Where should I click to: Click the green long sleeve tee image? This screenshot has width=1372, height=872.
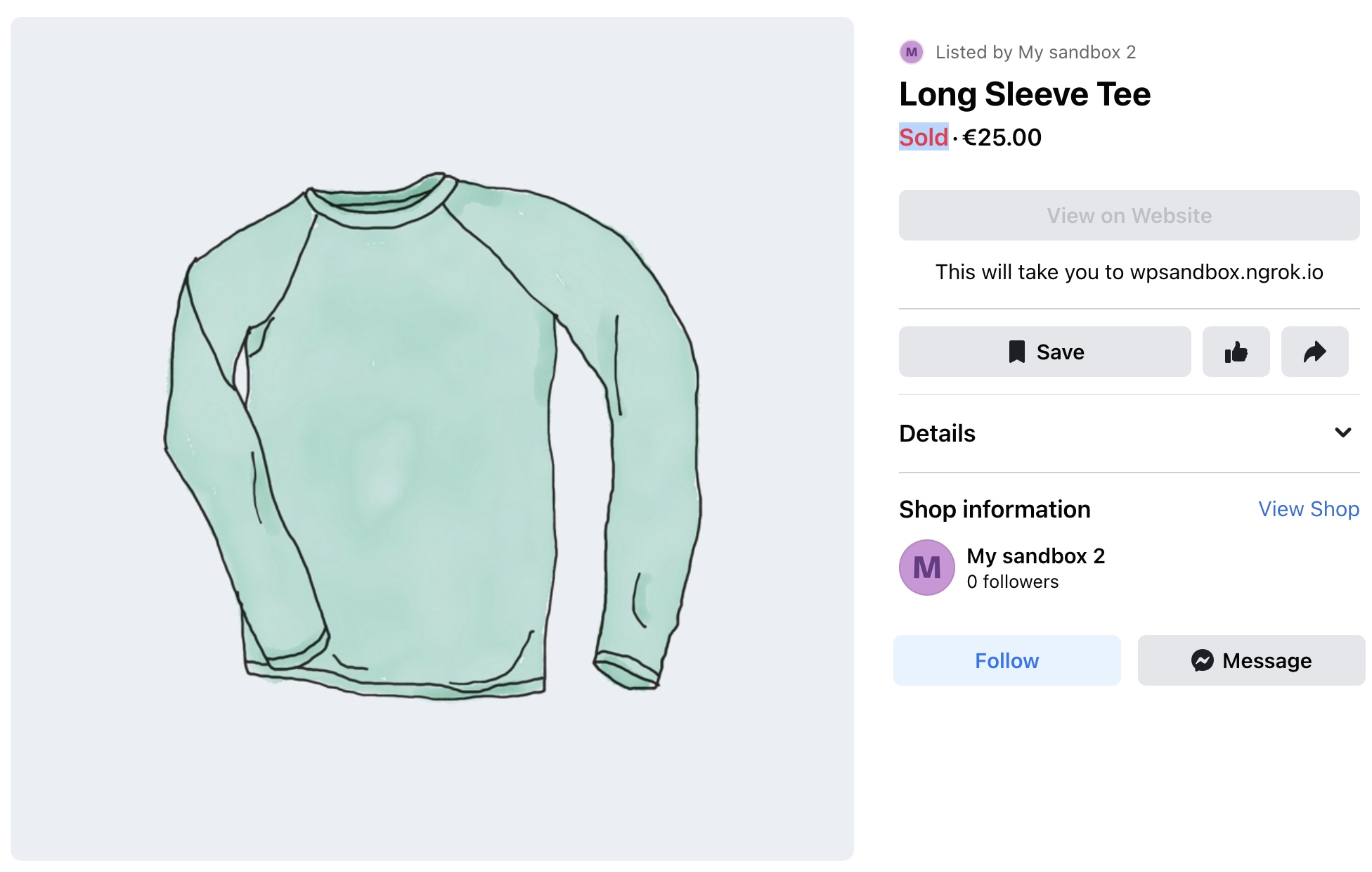(x=432, y=436)
